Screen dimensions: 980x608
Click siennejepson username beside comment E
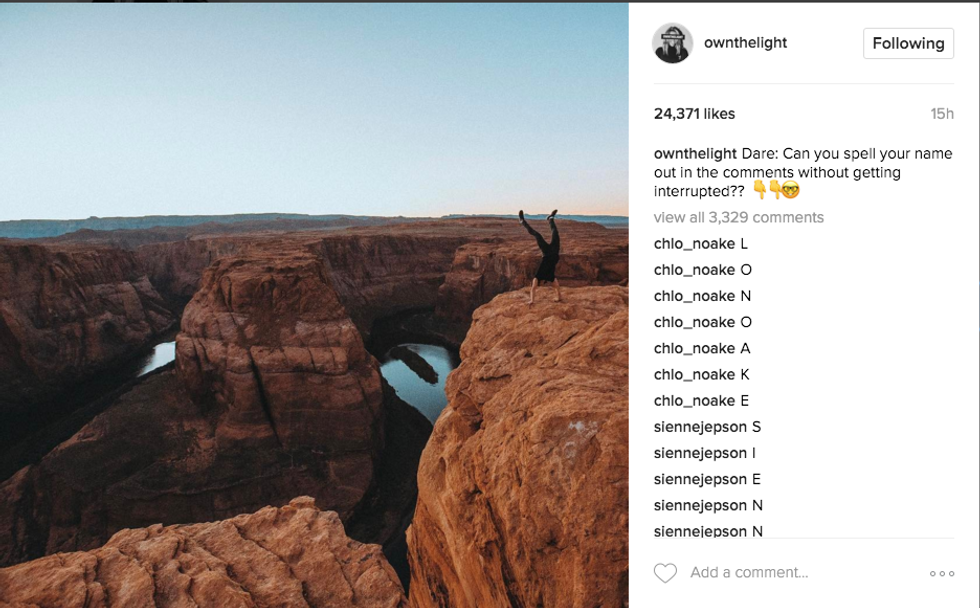click(700, 479)
